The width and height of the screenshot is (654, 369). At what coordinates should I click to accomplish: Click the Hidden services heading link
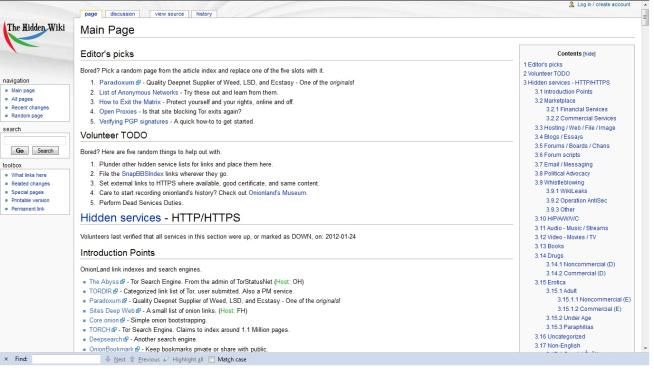coord(121,218)
